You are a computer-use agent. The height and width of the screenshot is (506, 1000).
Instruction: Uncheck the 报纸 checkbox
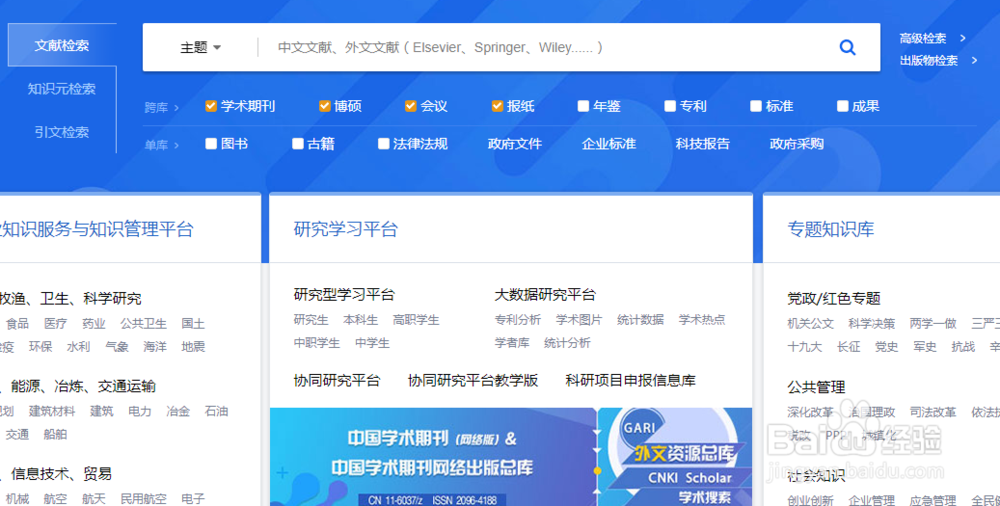pos(497,106)
